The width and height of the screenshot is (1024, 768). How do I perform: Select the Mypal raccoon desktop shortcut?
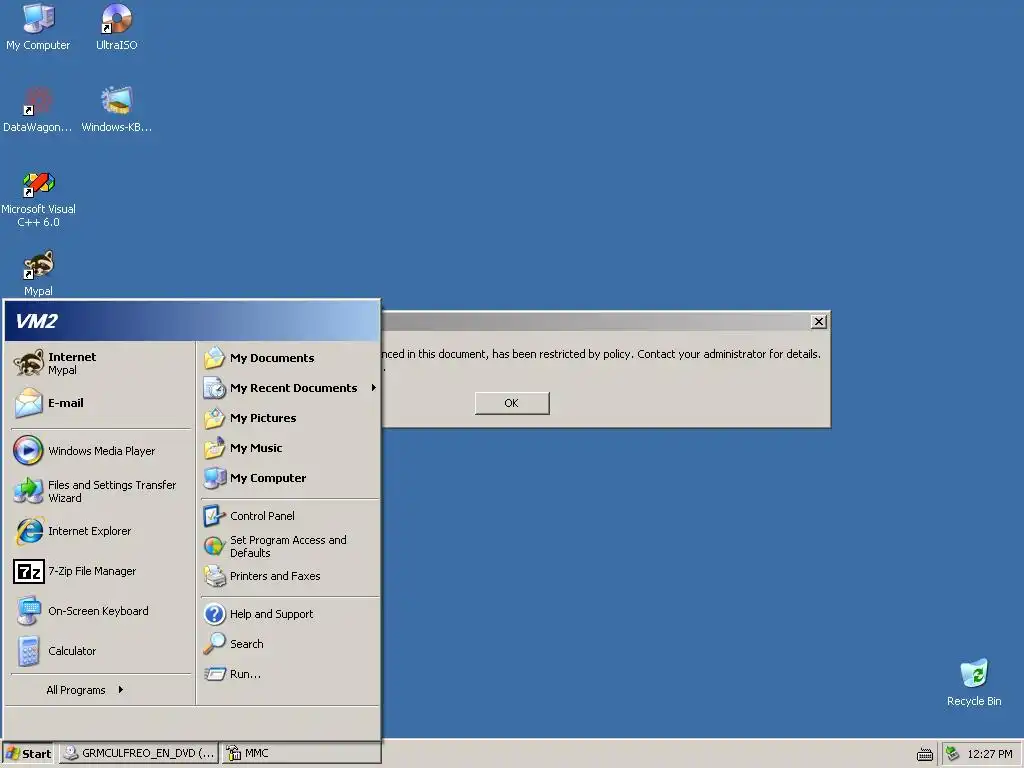pos(38,273)
